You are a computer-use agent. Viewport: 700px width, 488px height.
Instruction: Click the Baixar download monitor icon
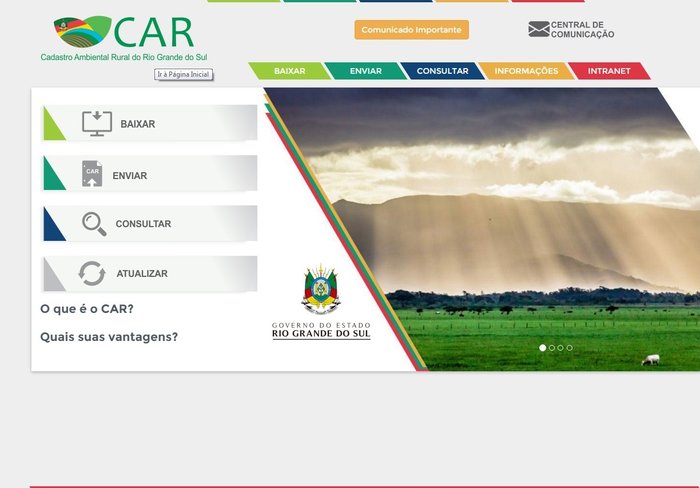pos(97,124)
